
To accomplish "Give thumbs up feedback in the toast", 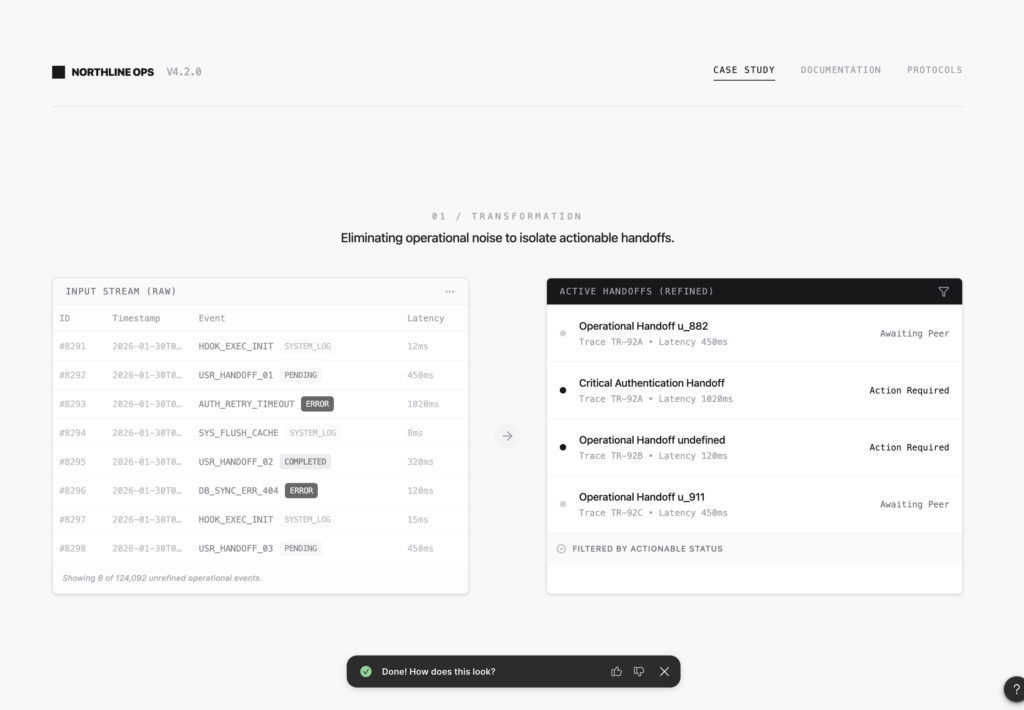I will pos(616,671).
